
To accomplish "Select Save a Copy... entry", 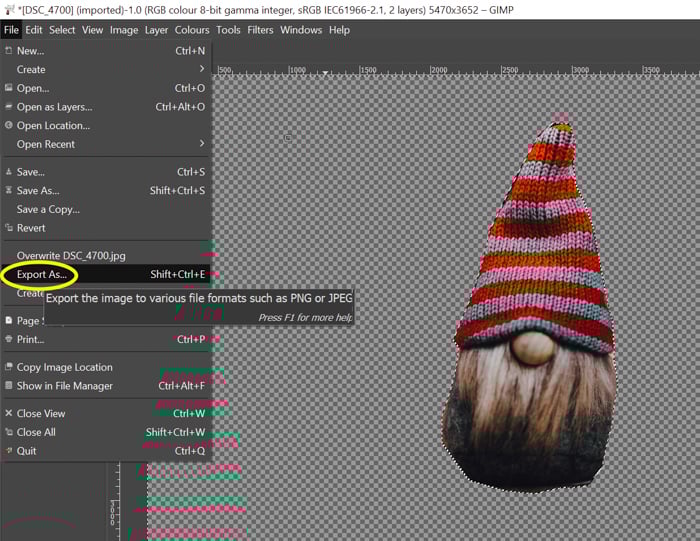I will [105, 209].
